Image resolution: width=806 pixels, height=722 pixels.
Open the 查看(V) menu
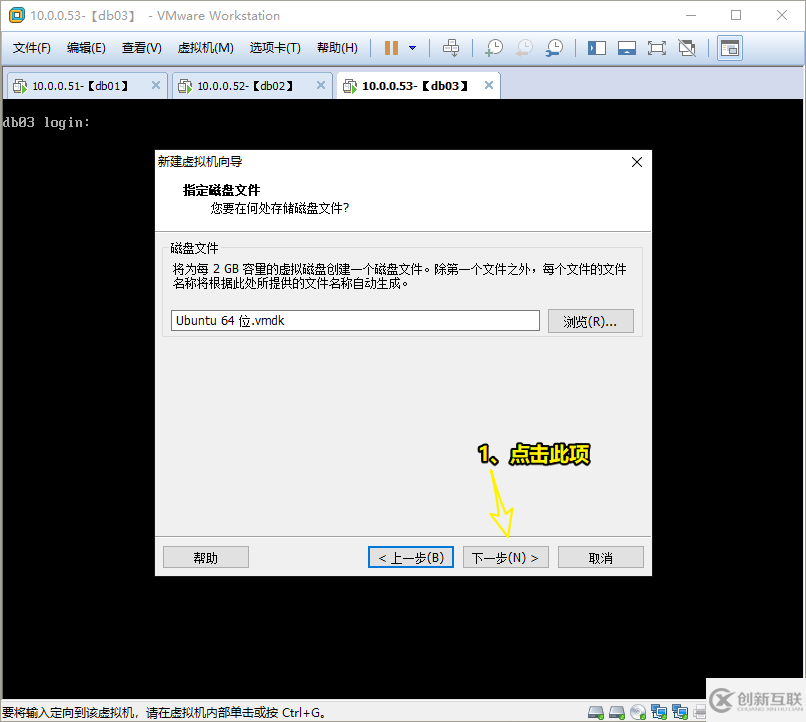click(x=141, y=48)
